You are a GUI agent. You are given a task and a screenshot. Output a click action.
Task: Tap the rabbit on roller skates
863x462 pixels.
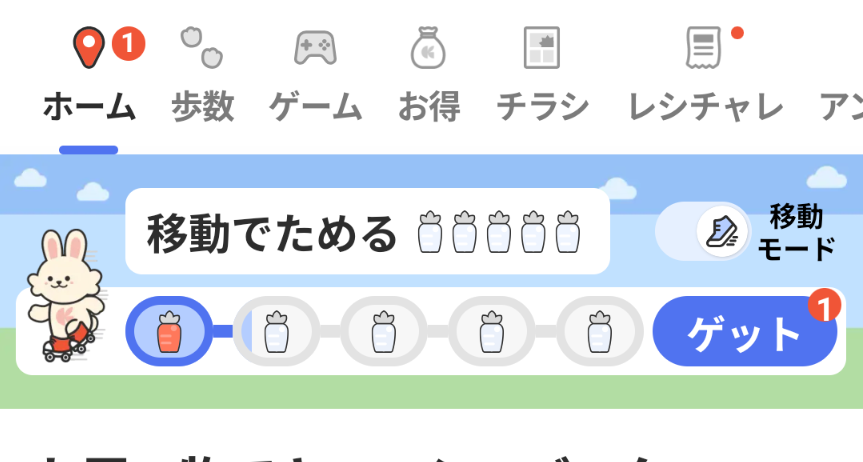tap(65, 296)
